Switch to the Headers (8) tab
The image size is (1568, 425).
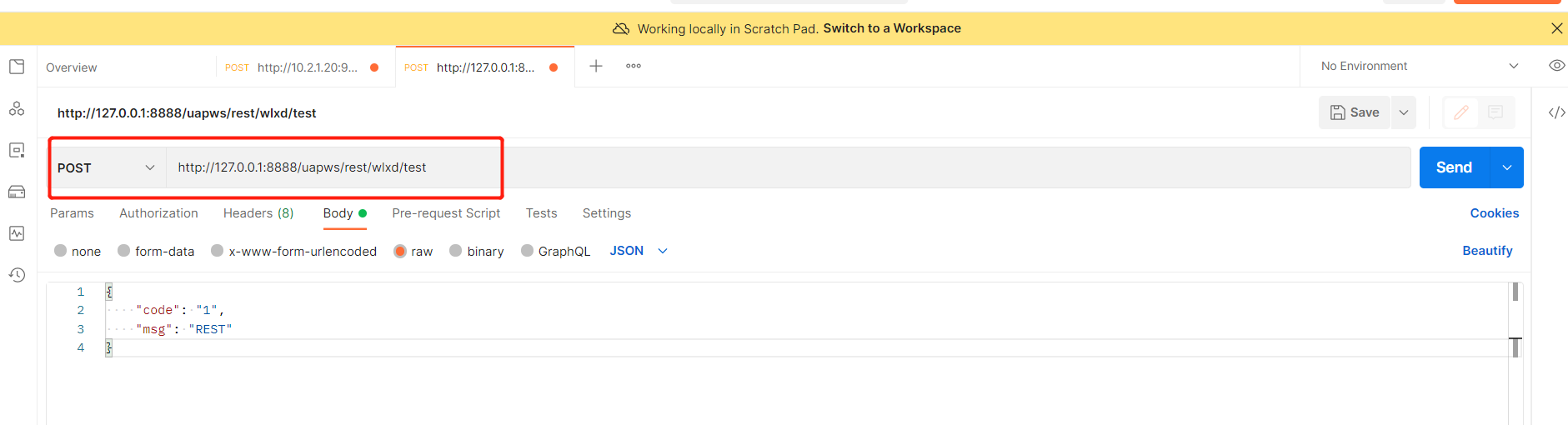point(258,213)
